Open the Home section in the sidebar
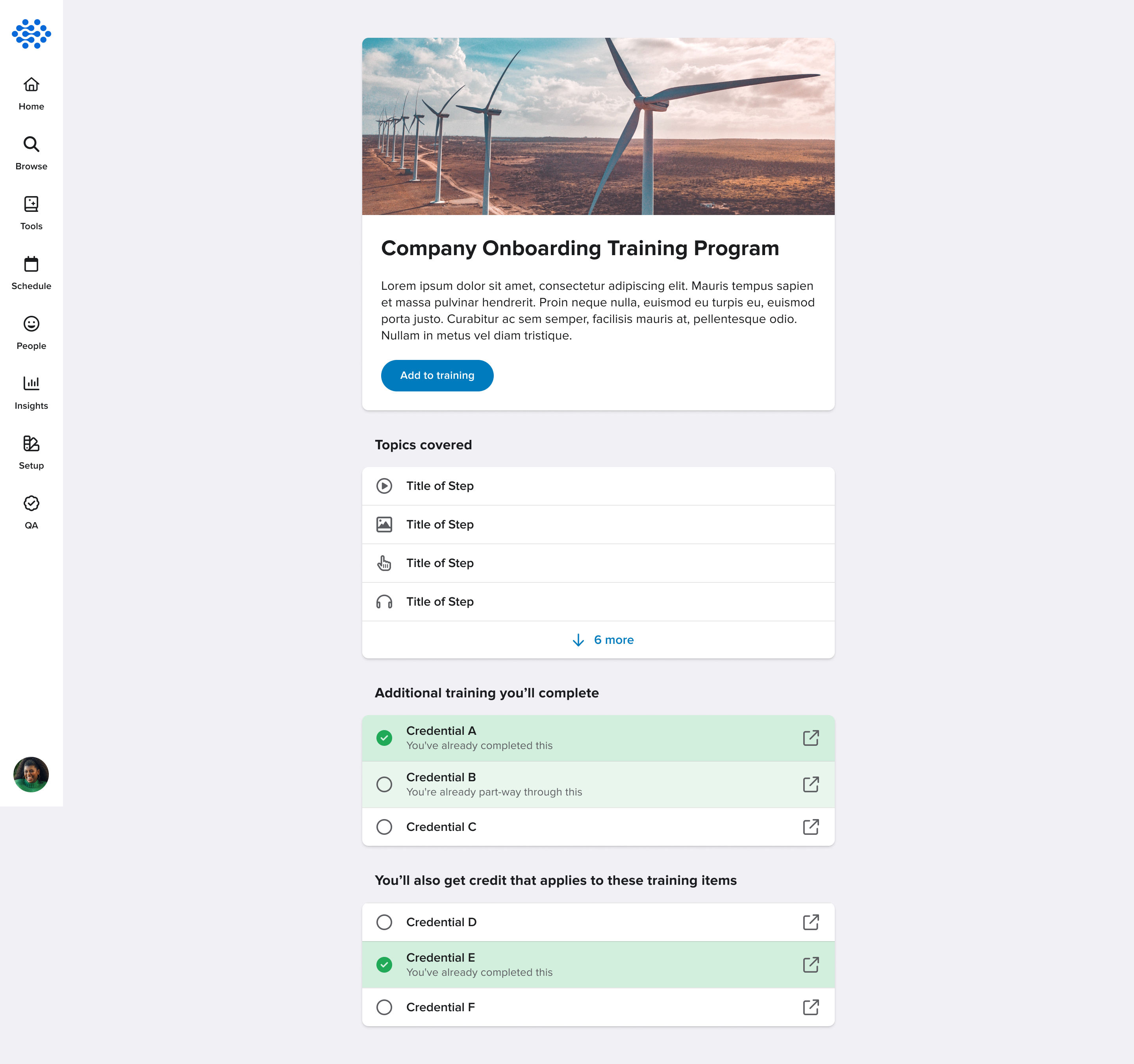 point(31,94)
